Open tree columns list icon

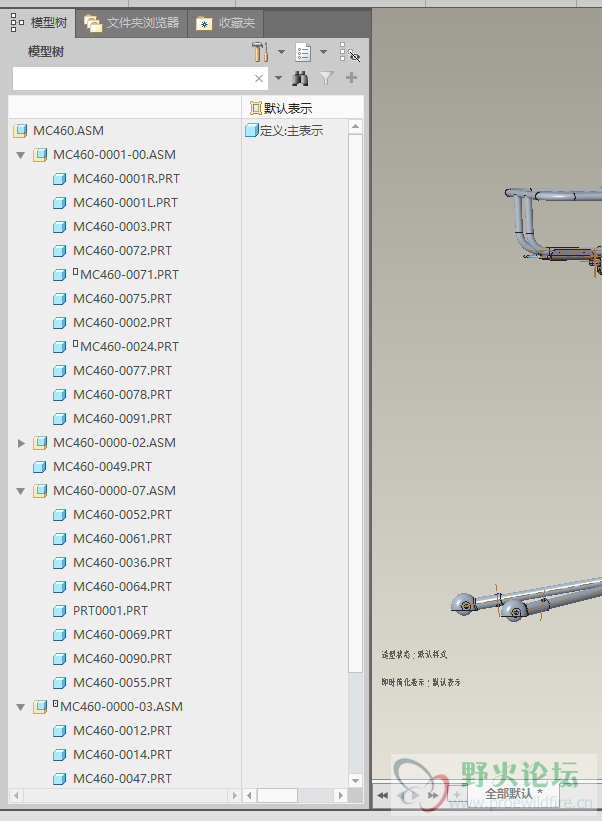(x=303, y=52)
